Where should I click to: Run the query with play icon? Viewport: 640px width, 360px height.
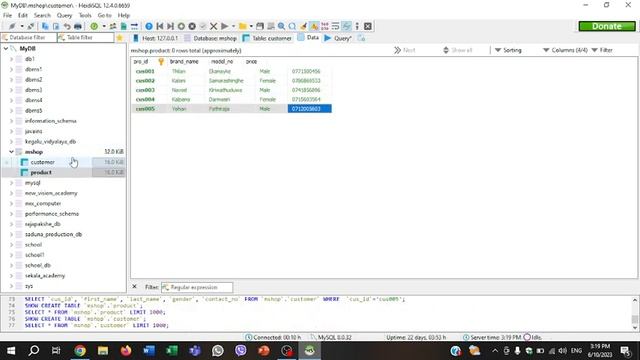224,26
